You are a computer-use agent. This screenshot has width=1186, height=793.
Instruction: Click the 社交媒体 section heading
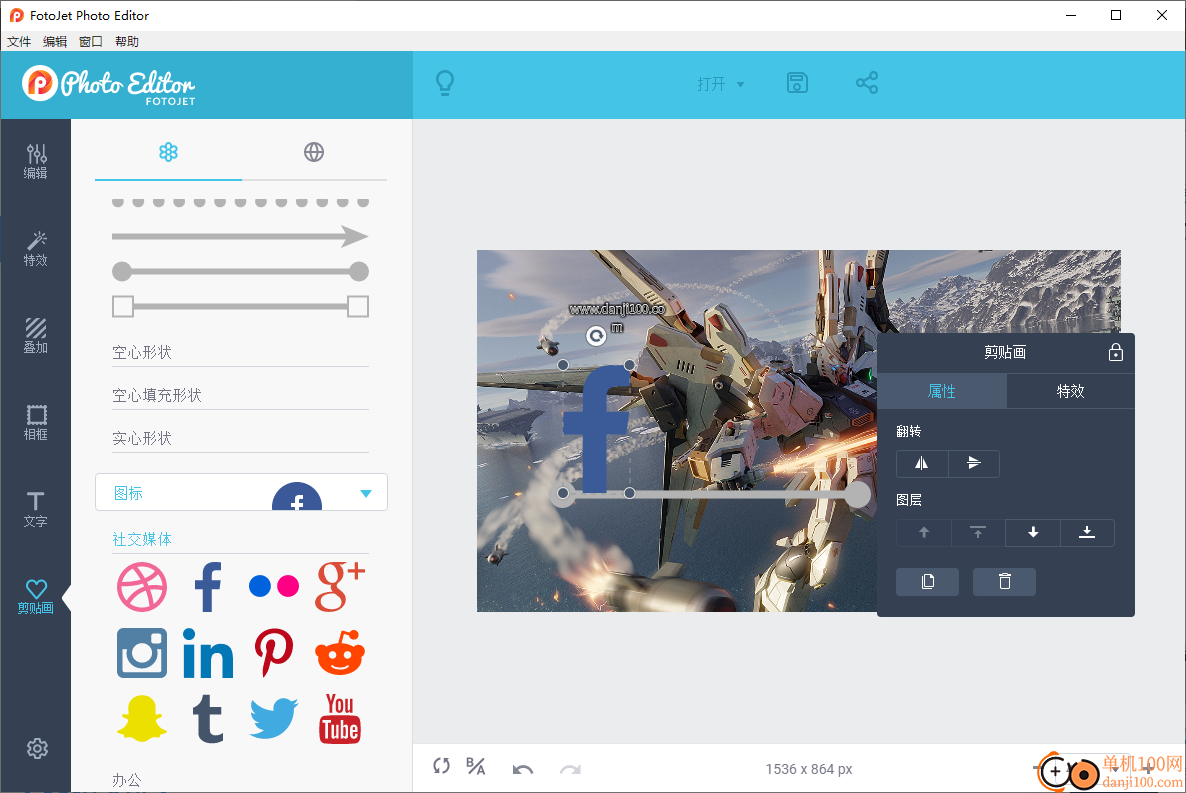(x=142, y=540)
